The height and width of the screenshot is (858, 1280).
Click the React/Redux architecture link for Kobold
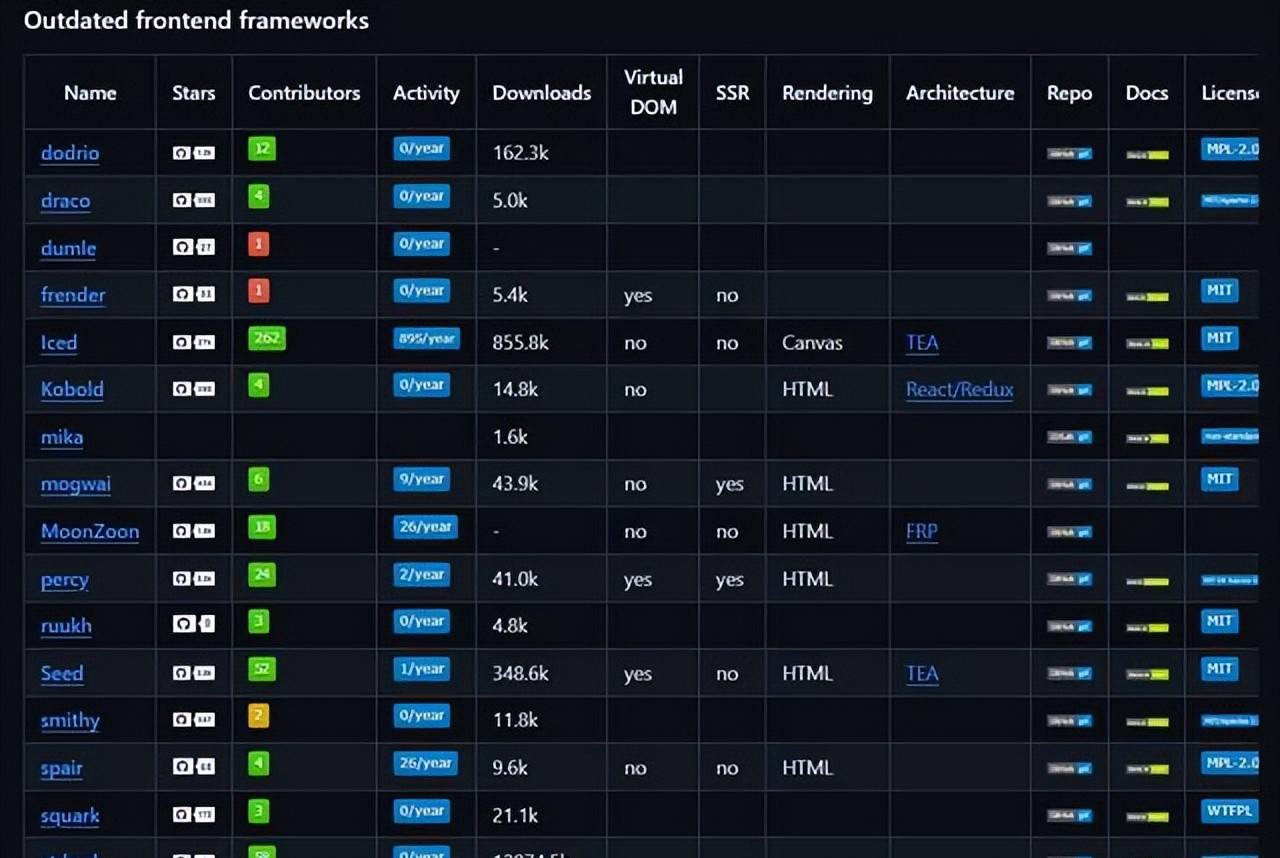click(x=960, y=389)
